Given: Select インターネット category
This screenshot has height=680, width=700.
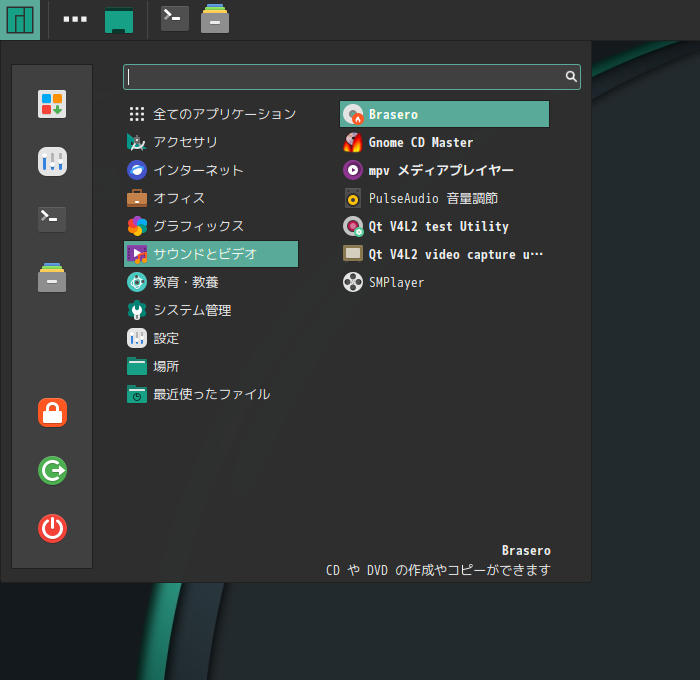Looking at the screenshot, I should pyautogui.click(x=211, y=170).
